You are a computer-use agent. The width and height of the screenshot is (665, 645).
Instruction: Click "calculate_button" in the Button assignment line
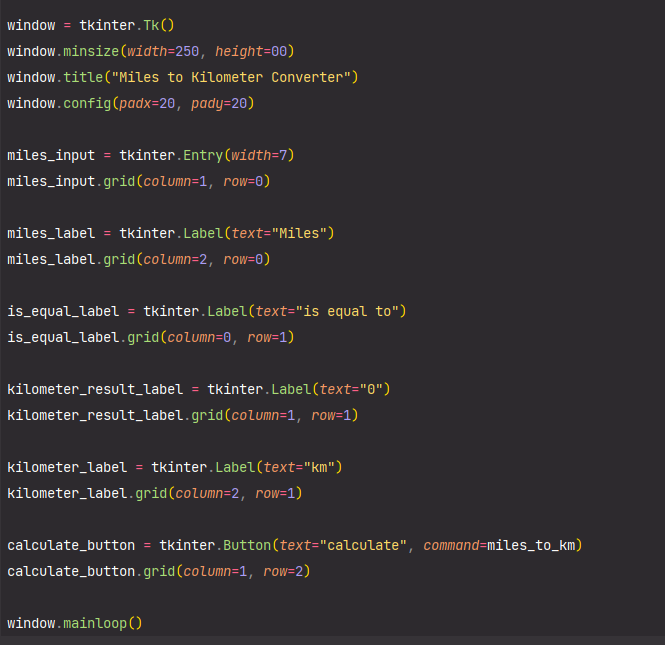(x=71, y=545)
